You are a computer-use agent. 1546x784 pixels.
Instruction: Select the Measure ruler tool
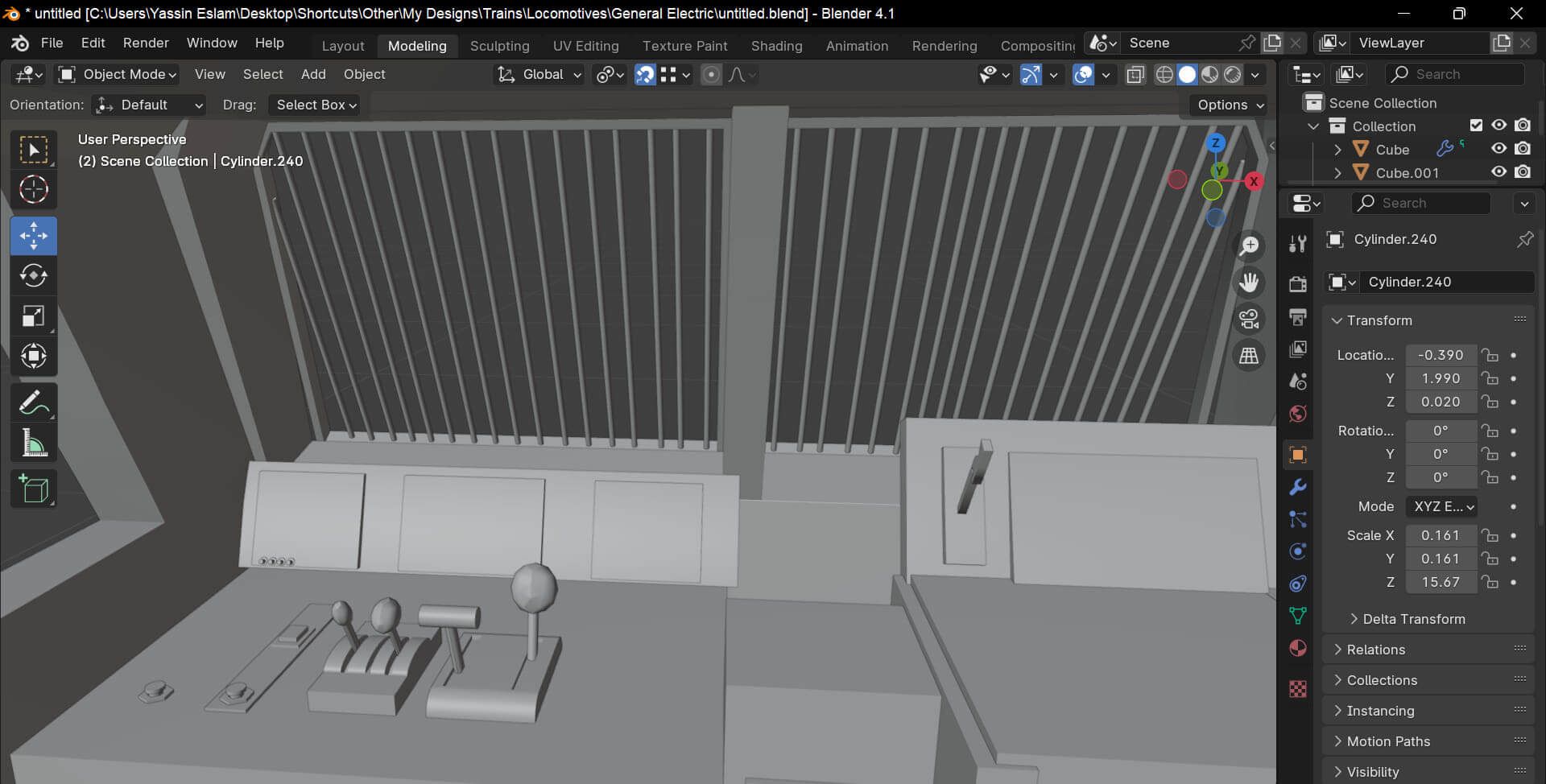(x=33, y=443)
